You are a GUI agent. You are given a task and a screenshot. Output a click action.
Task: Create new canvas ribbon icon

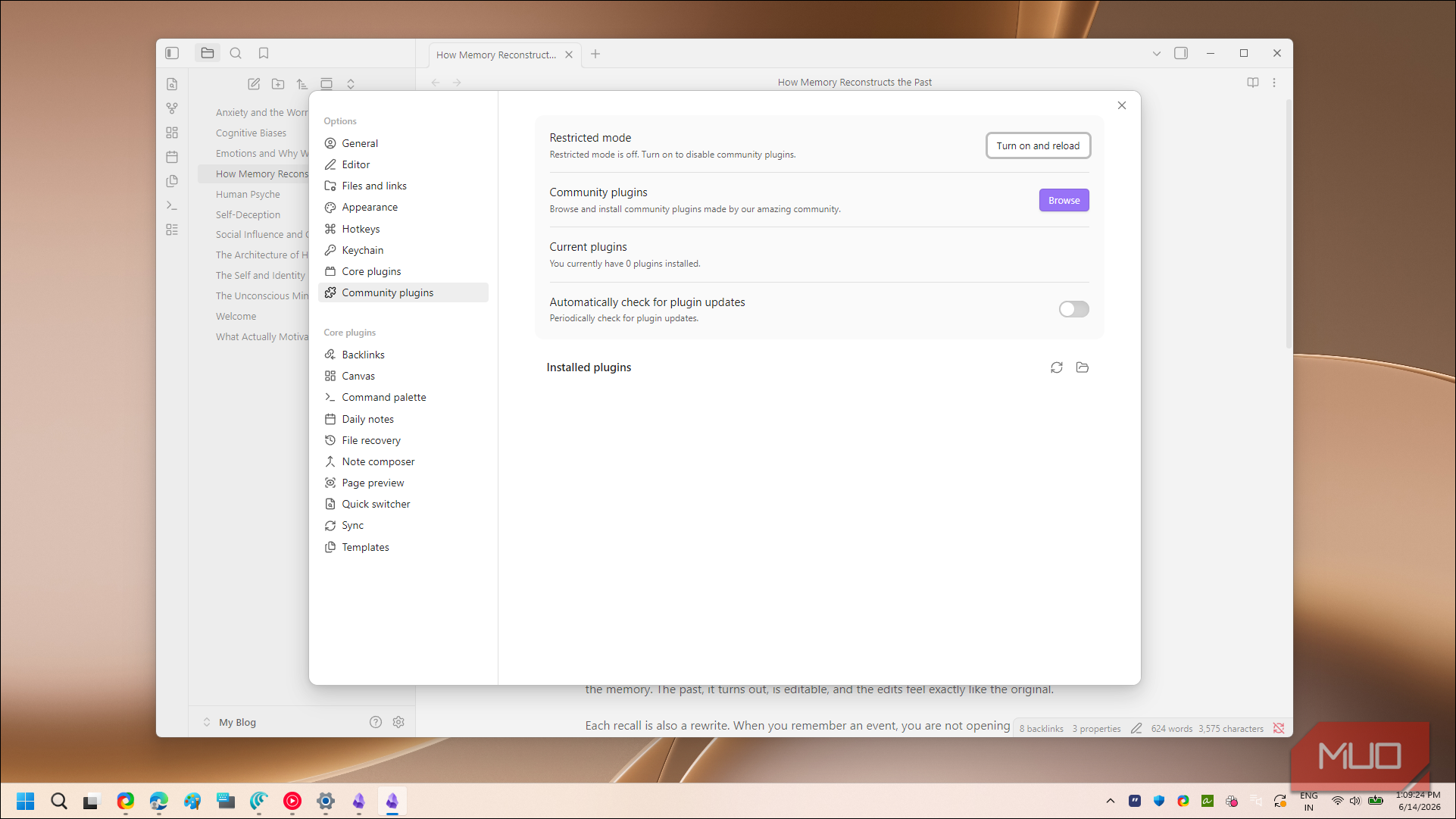point(172,133)
